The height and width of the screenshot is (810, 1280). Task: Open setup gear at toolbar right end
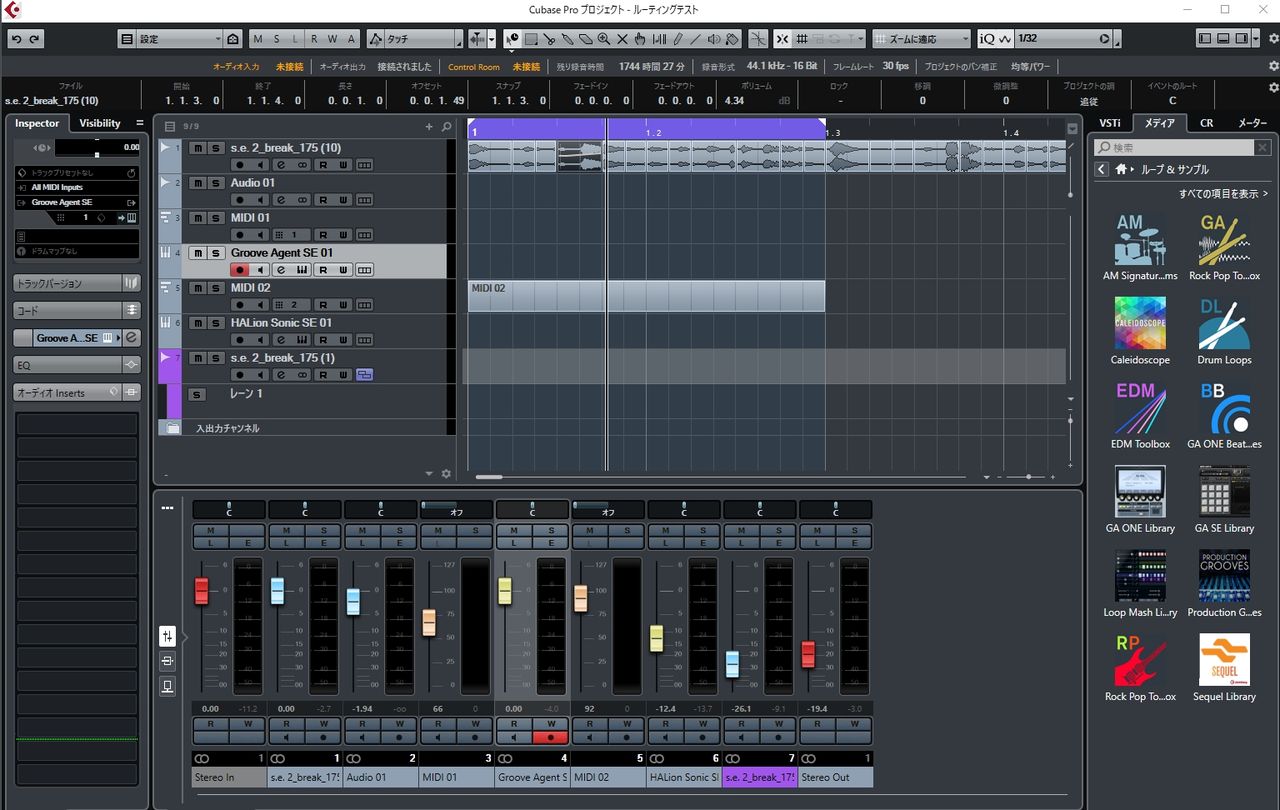point(1273,39)
